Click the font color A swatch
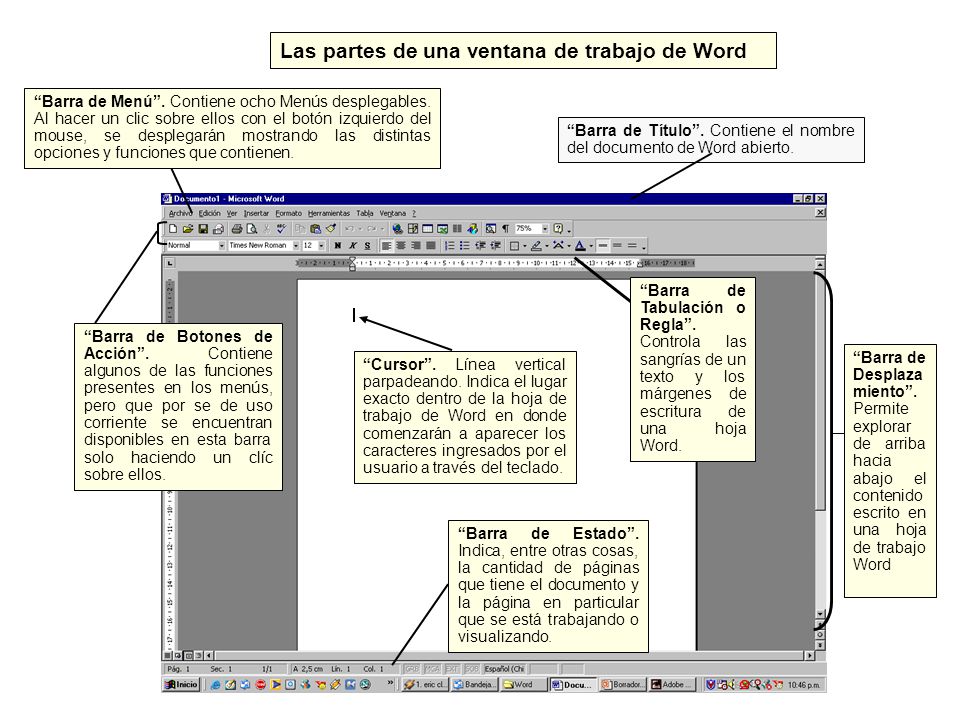The width and height of the screenshot is (960, 720). click(x=580, y=246)
